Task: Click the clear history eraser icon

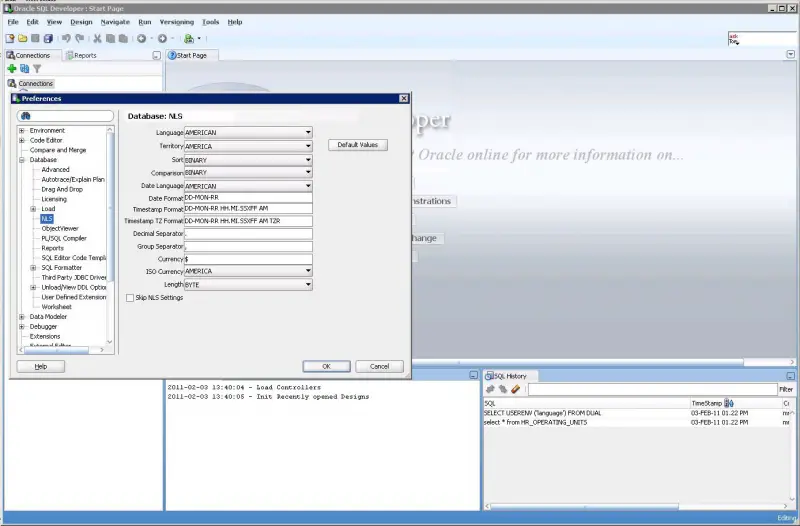Action: (x=515, y=389)
